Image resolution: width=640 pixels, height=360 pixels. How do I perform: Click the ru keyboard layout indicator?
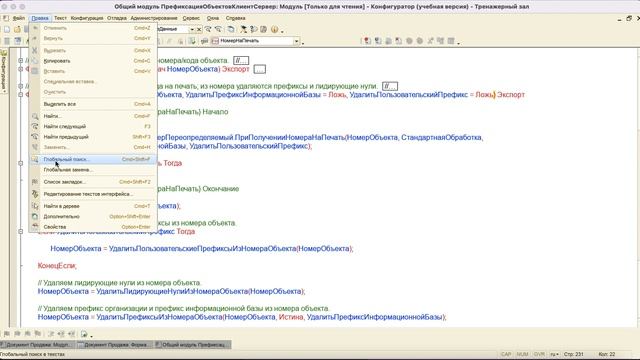coord(554,354)
